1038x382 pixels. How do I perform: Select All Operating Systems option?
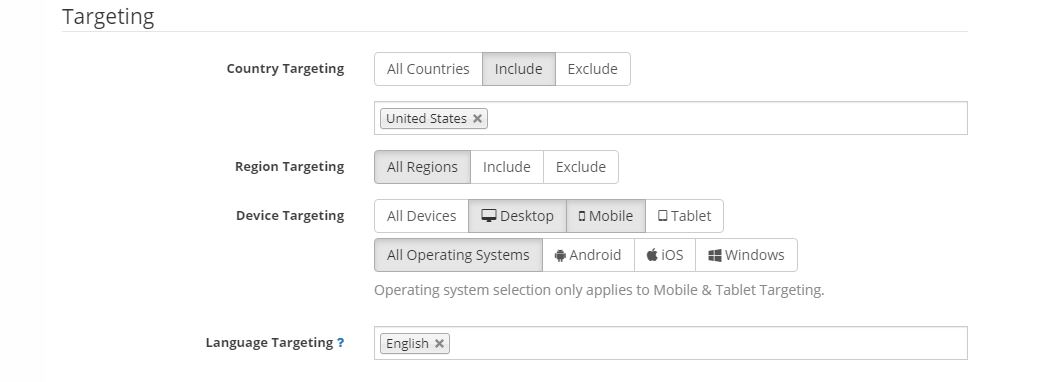coord(458,255)
